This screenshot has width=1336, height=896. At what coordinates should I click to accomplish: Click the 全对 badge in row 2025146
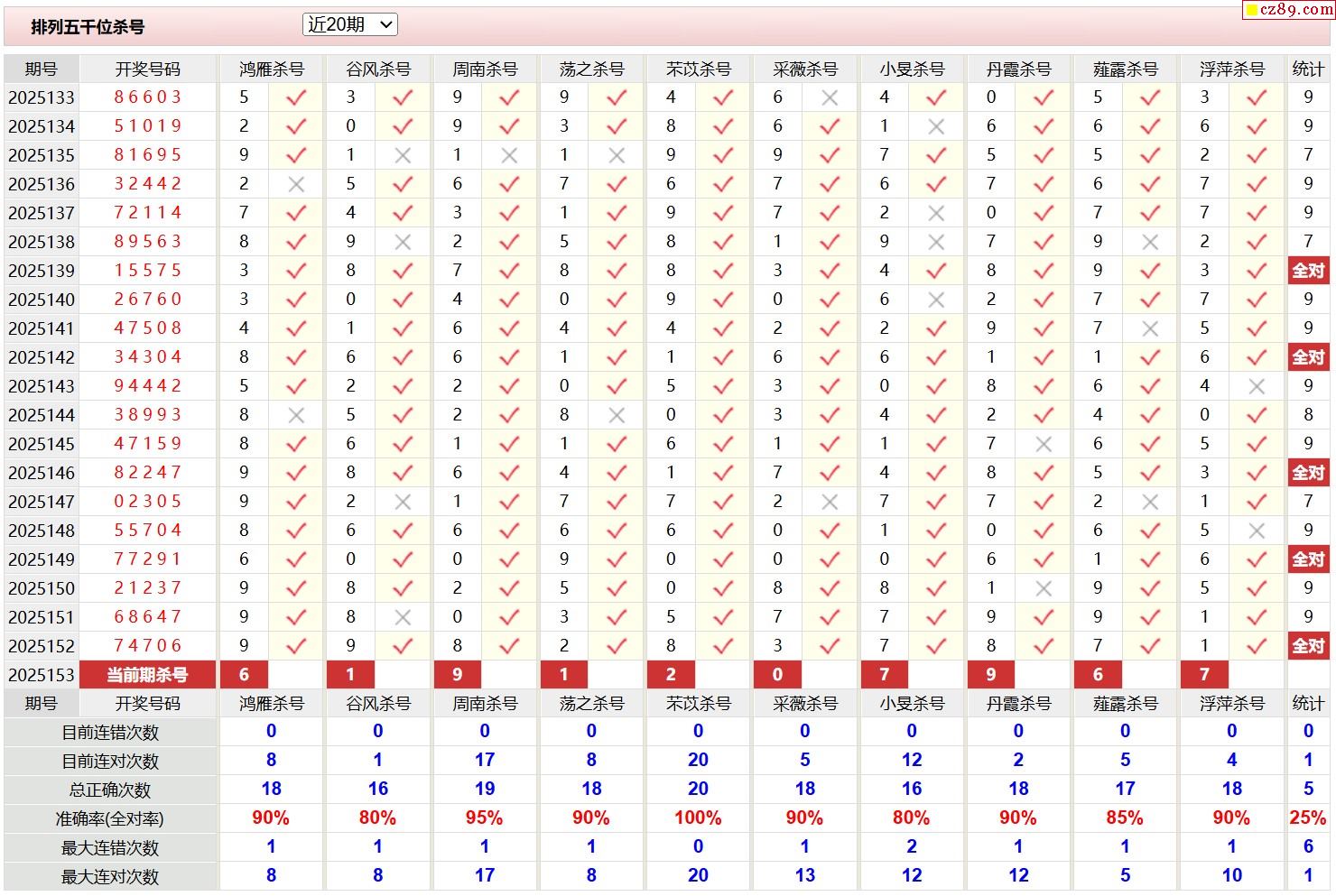click(1308, 473)
